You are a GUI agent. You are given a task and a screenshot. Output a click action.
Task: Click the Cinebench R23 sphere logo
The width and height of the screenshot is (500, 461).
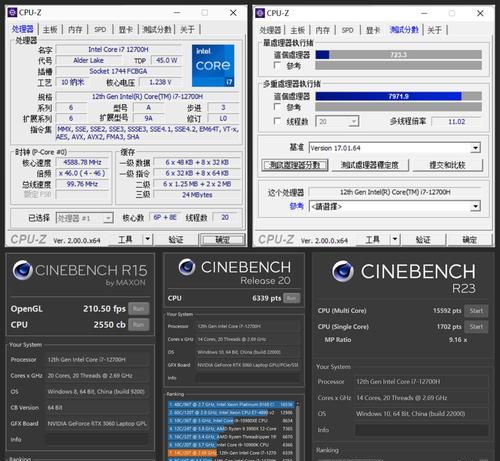coord(343,271)
